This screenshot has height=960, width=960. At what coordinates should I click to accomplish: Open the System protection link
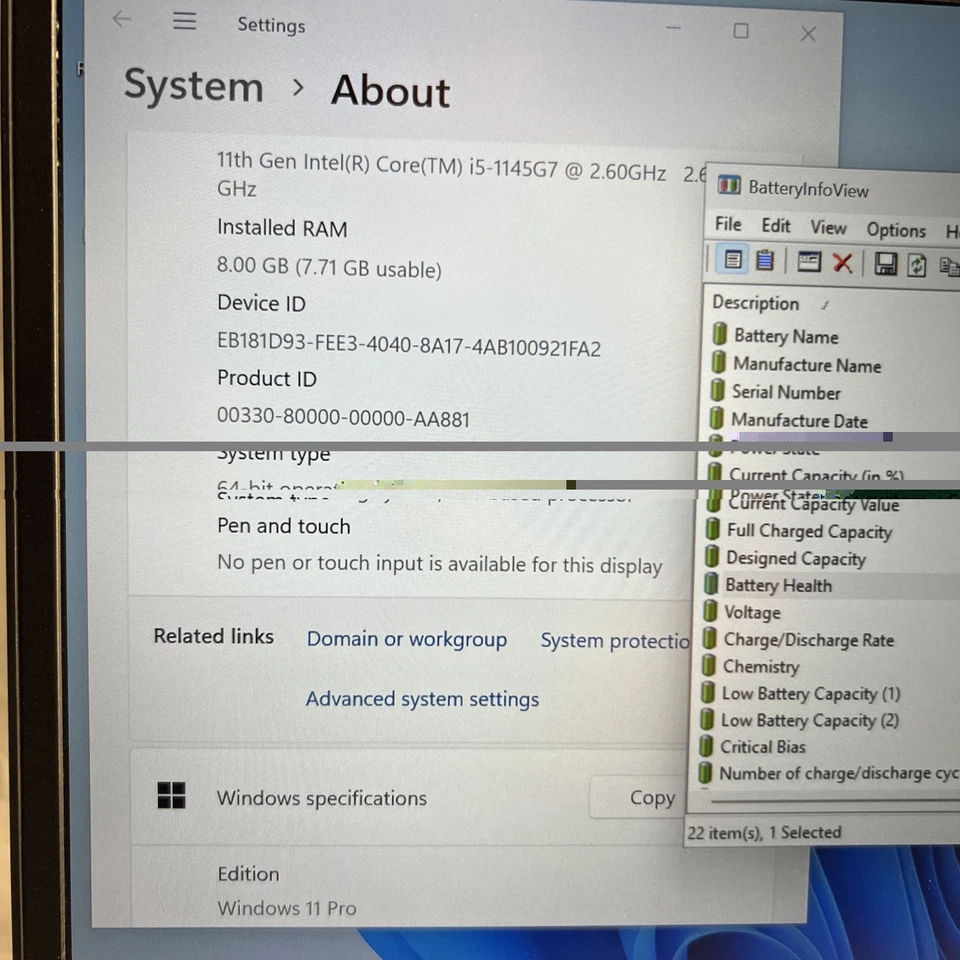(615, 641)
